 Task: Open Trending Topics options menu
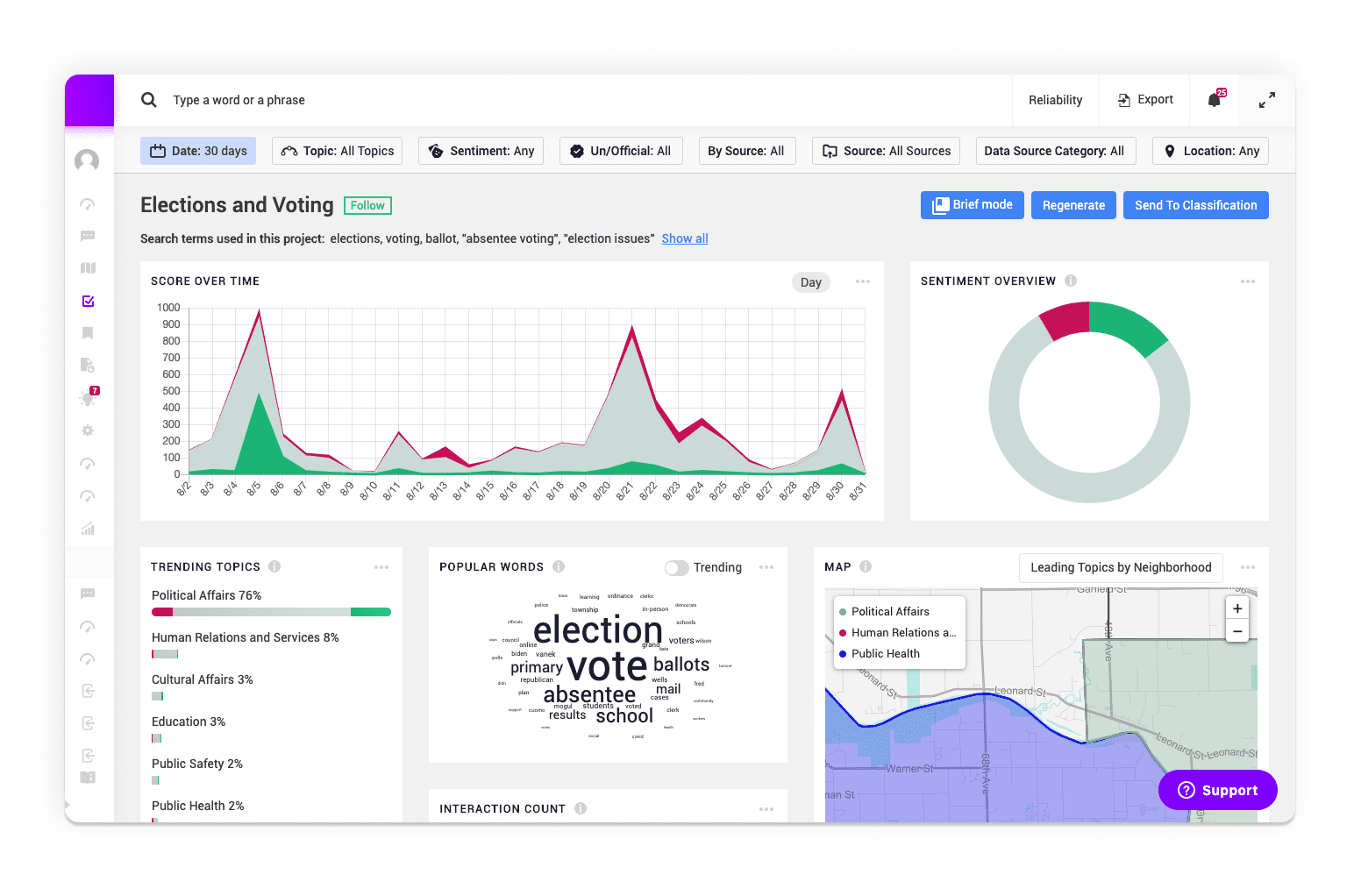click(381, 567)
